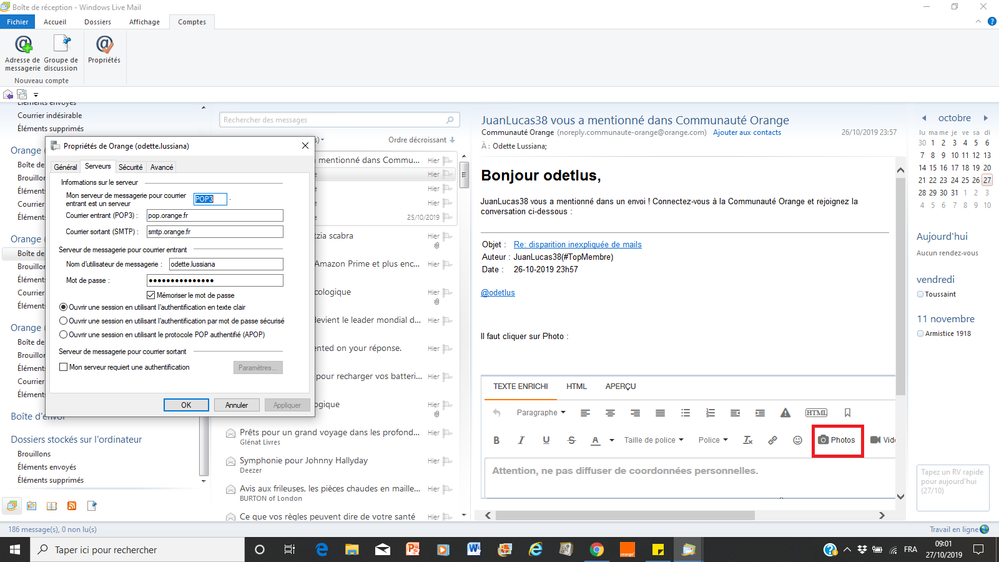Insert a numbered list in editor

pyautogui.click(x=710, y=413)
